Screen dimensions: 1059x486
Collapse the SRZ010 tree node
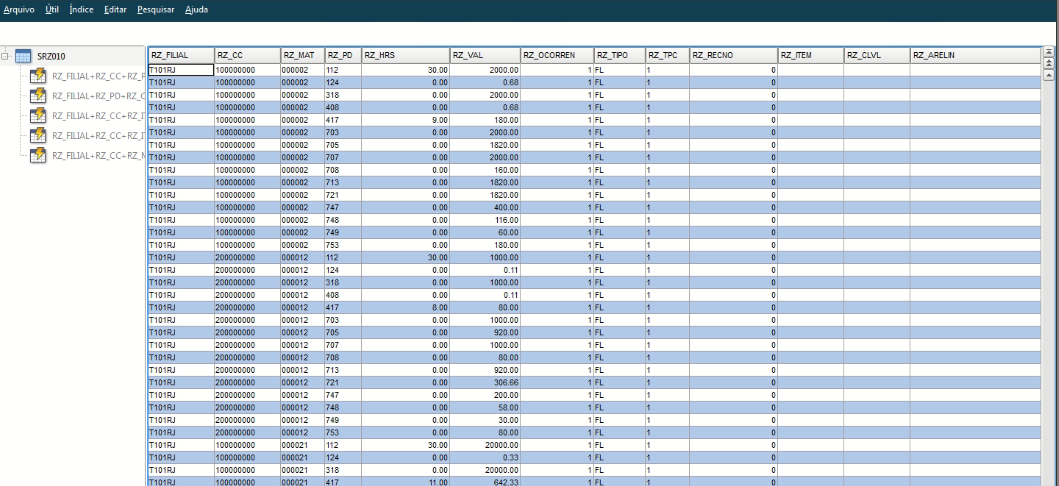(5, 56)
